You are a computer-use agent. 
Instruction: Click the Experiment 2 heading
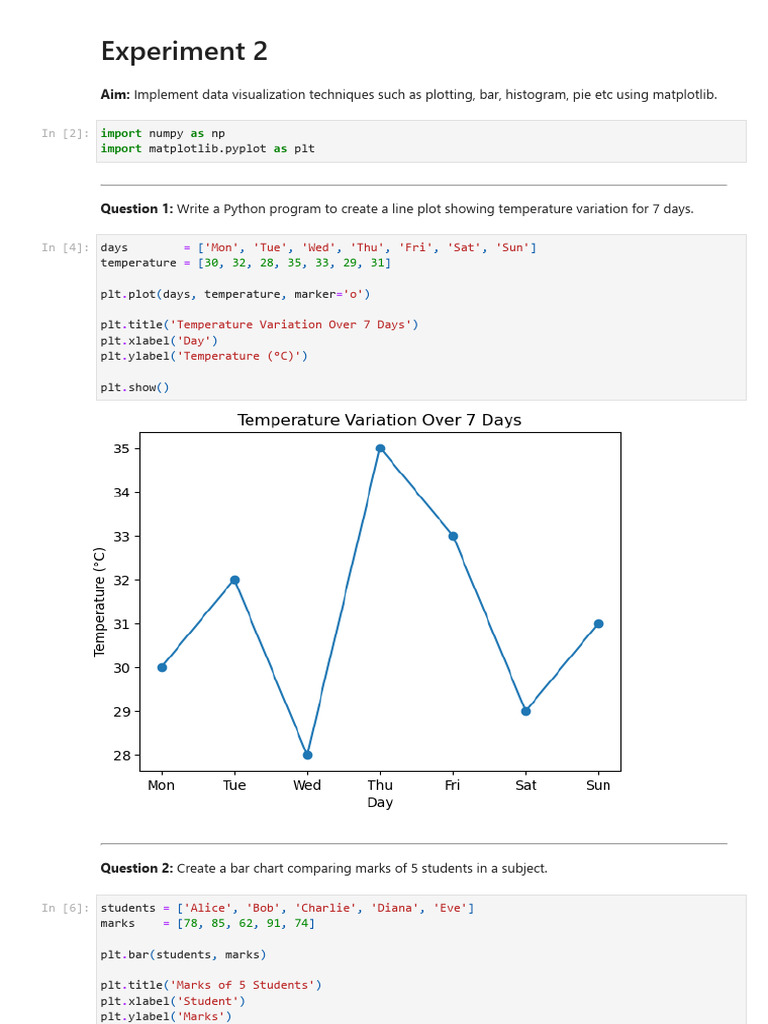[x=184, y=51]
